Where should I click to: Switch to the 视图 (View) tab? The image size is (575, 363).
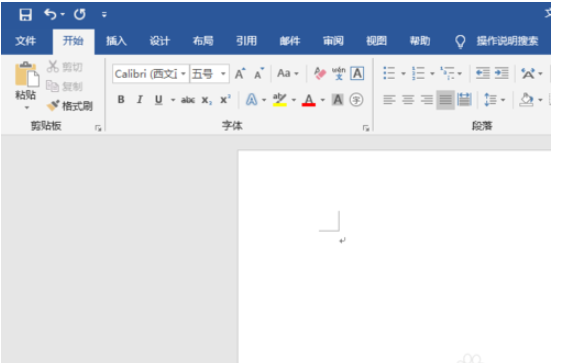coord(376,41)
